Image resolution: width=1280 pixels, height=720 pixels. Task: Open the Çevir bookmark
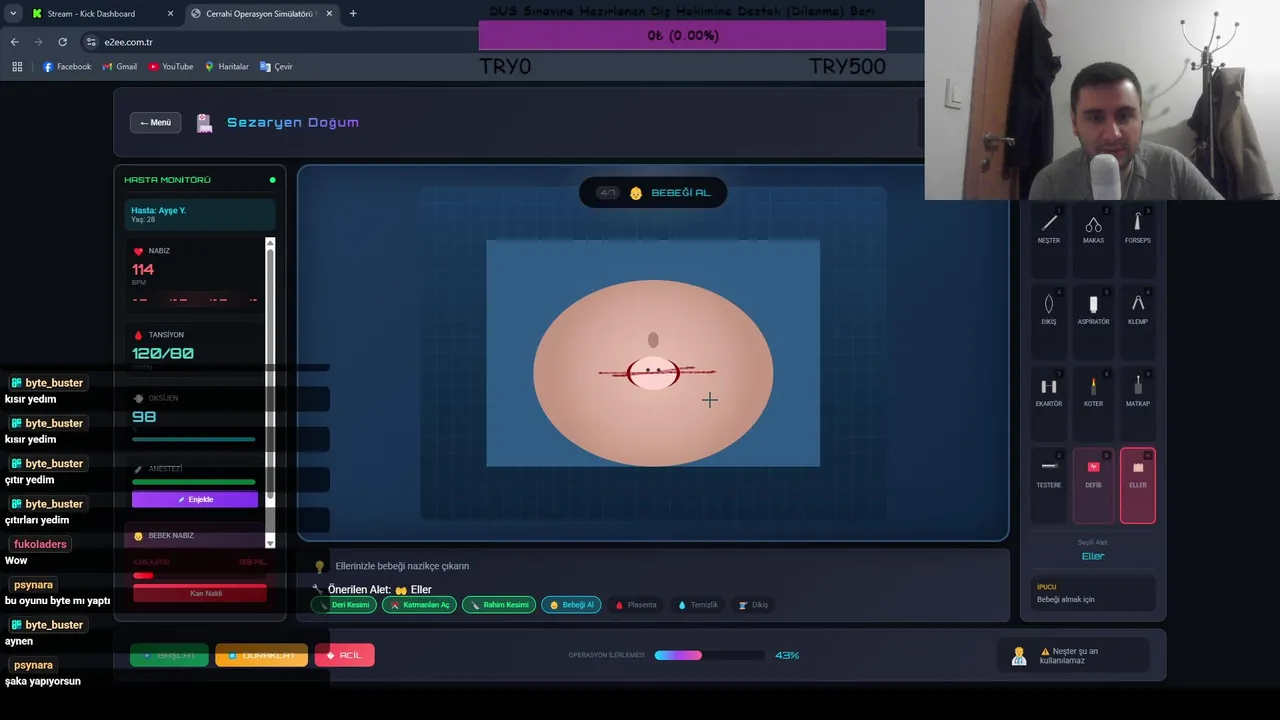276,67
